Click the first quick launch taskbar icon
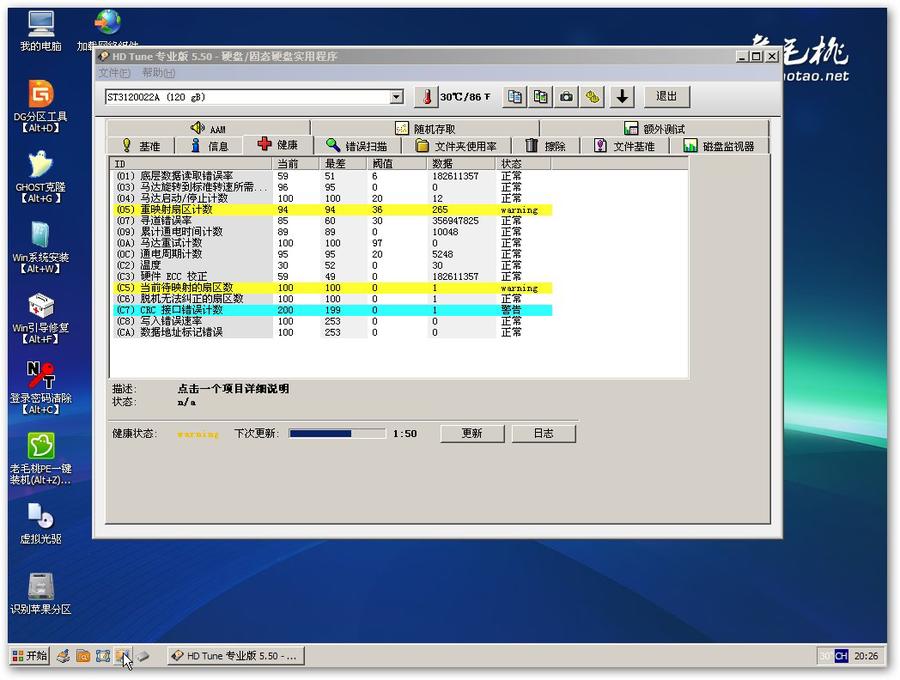Viewport: 900px width, 680px height. [x=63, y=655]
